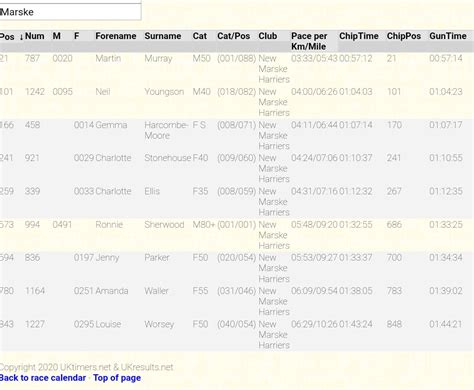
Task: Click the search box containing Marske
Action: (x=70, y=12)
